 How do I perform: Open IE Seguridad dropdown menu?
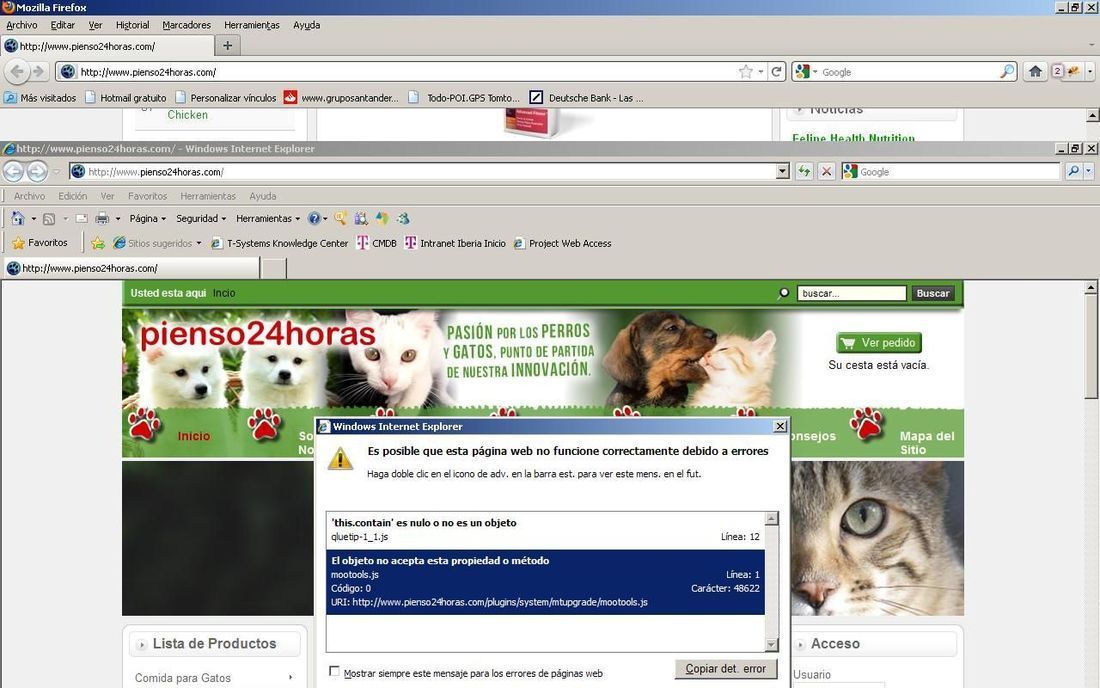[x=201, y=219]
